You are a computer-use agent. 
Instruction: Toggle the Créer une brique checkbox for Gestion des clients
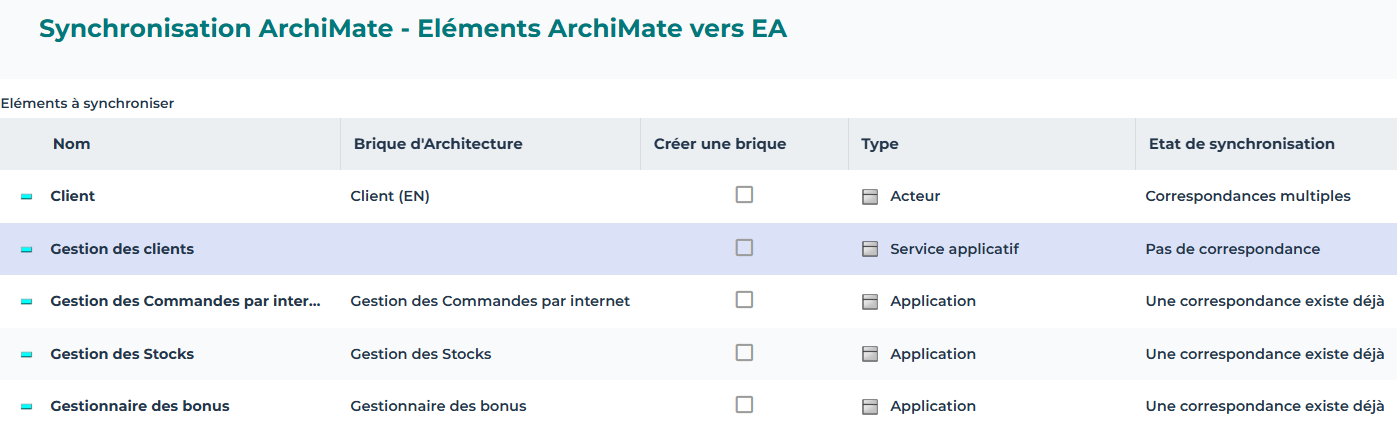pyautogui.click(x=744, y=247)
